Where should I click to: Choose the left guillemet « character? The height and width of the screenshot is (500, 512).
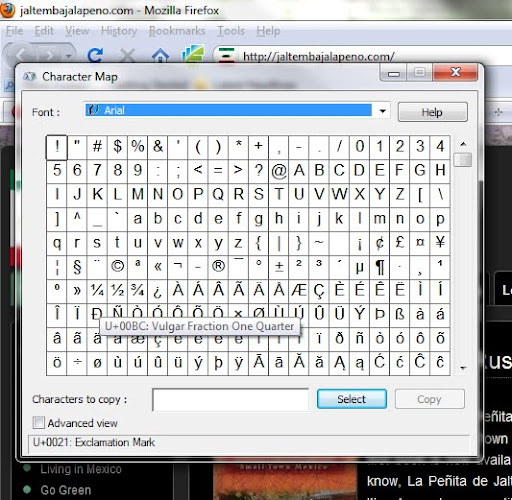tap(158, 267)
